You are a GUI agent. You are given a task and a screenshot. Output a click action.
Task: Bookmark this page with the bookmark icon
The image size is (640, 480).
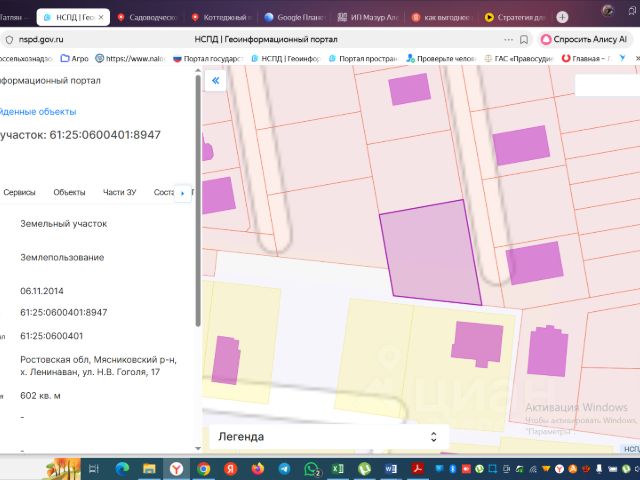pos(524,40)
